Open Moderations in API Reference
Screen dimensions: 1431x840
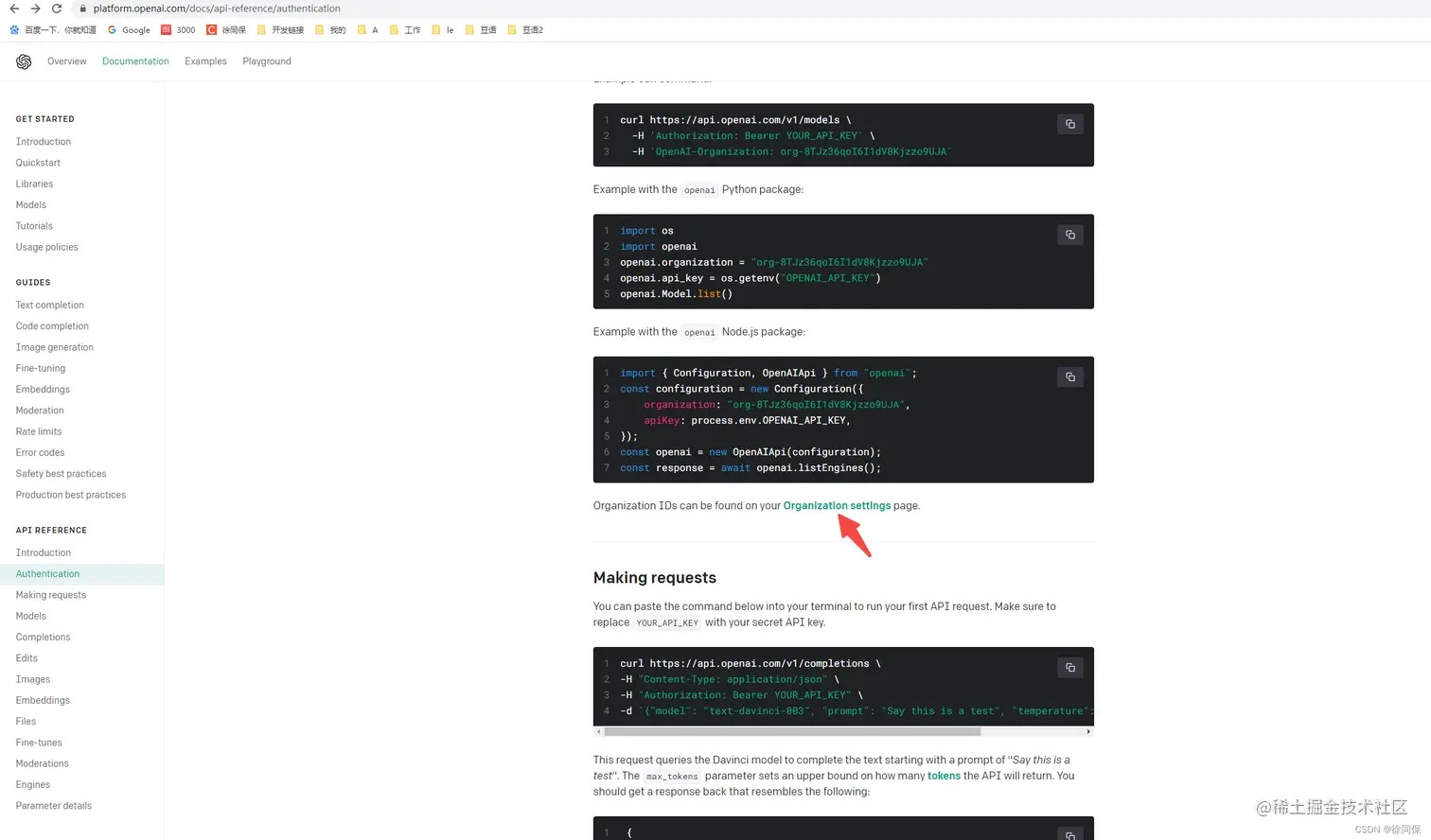click(43, 763)
